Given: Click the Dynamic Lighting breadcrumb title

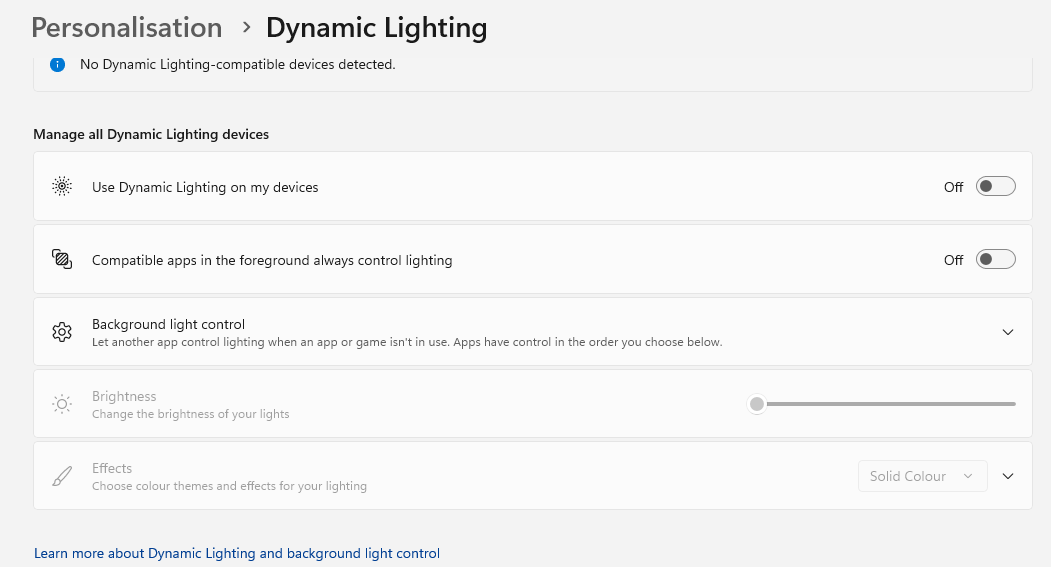Looking at the screenshot, I should (376, 28).
